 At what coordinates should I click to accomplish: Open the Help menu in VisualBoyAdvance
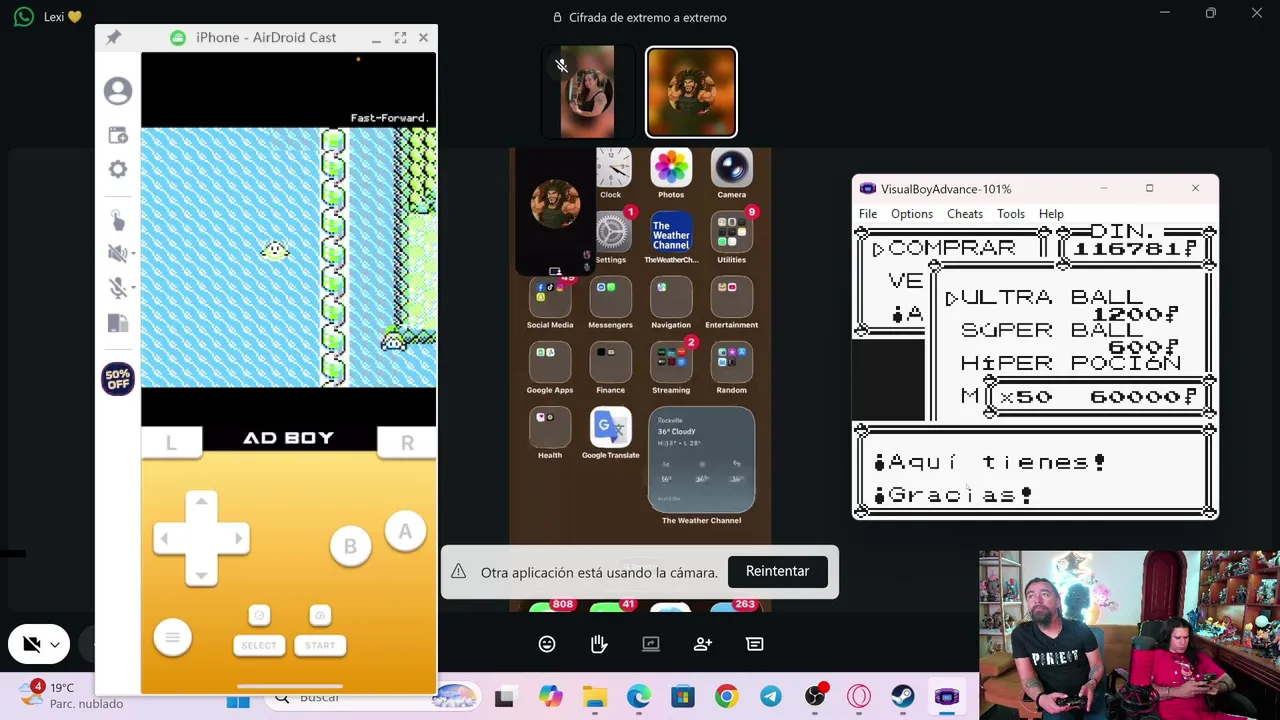coord(1051,214)
